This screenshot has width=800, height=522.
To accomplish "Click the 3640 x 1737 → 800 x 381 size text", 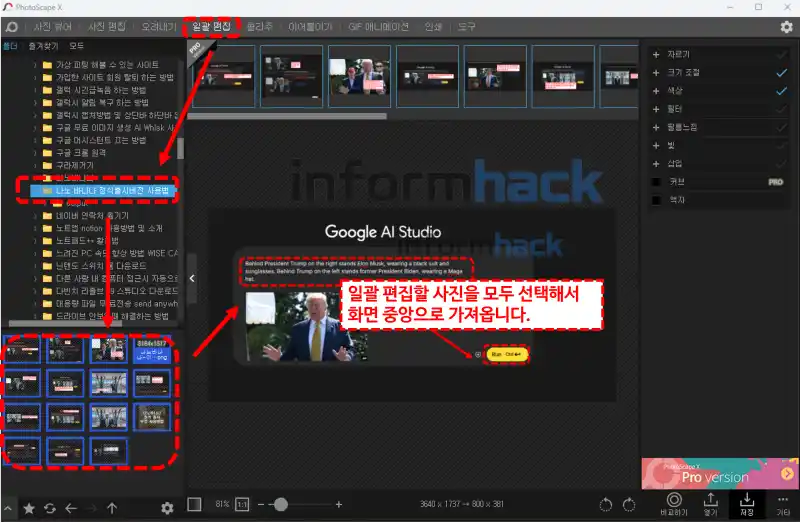I will [462, 504].
